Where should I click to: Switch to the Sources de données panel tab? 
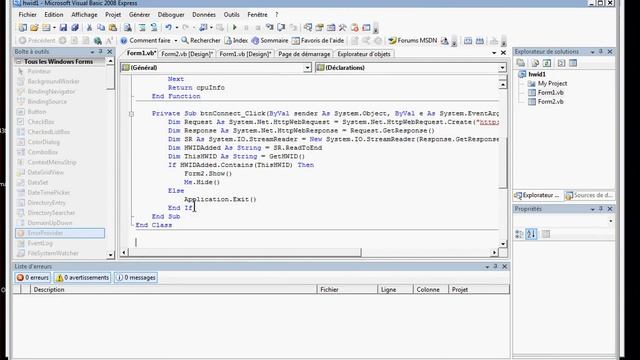tap(589, 196)
